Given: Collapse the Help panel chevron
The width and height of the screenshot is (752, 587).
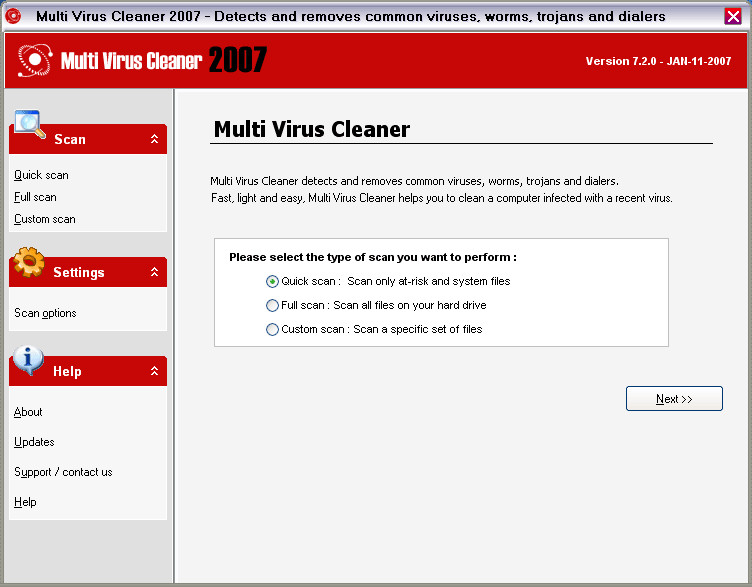Looking at the screenshot, I should (x=154, y=371).
